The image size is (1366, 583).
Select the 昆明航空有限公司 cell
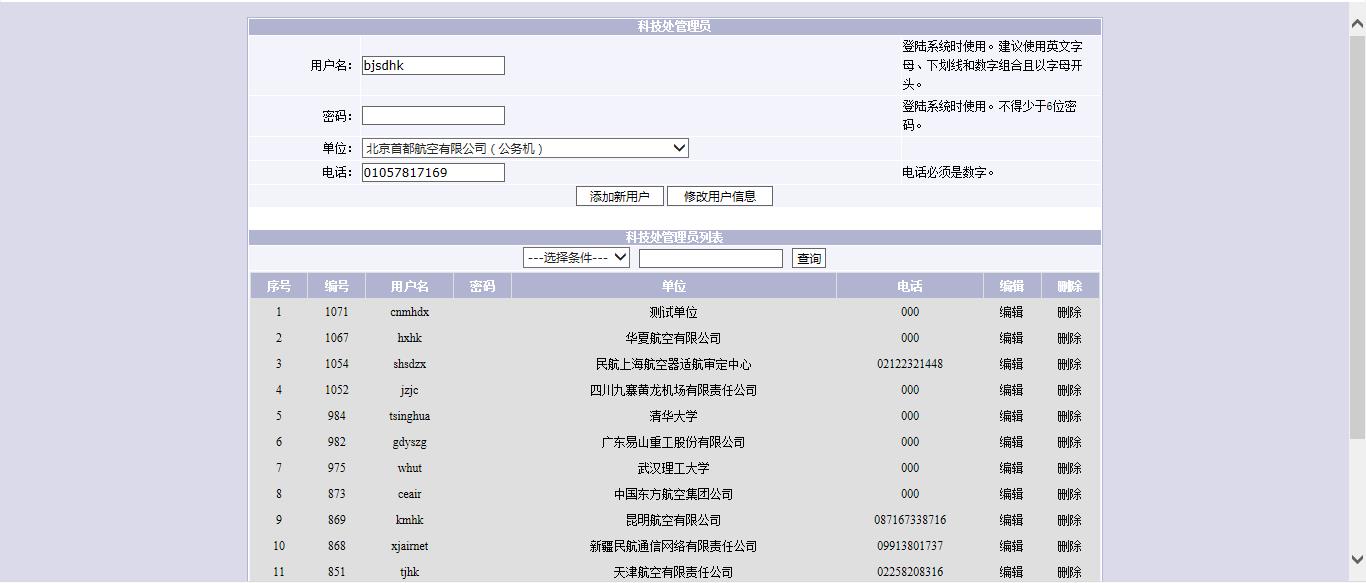pyautogui.click(x=674, y=520)
